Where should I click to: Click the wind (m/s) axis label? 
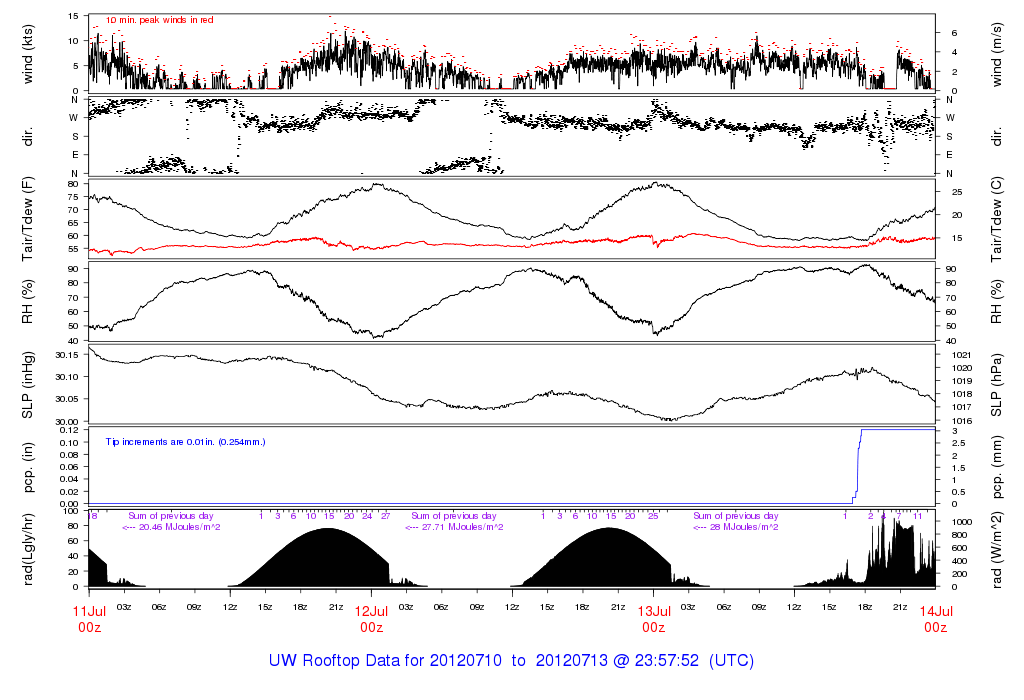997,52
